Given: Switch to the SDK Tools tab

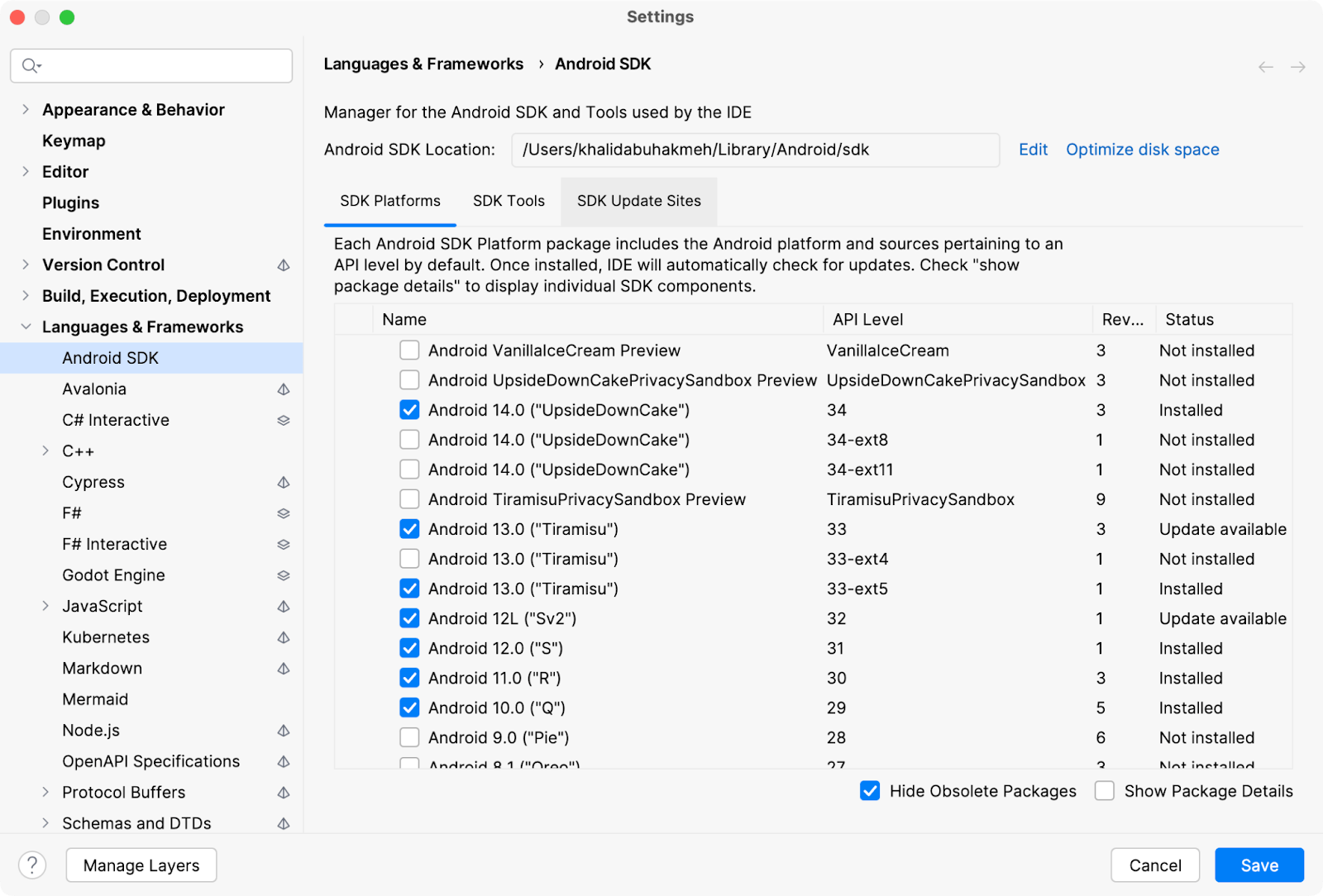Looking at the screenshot, I should point(509,201).
